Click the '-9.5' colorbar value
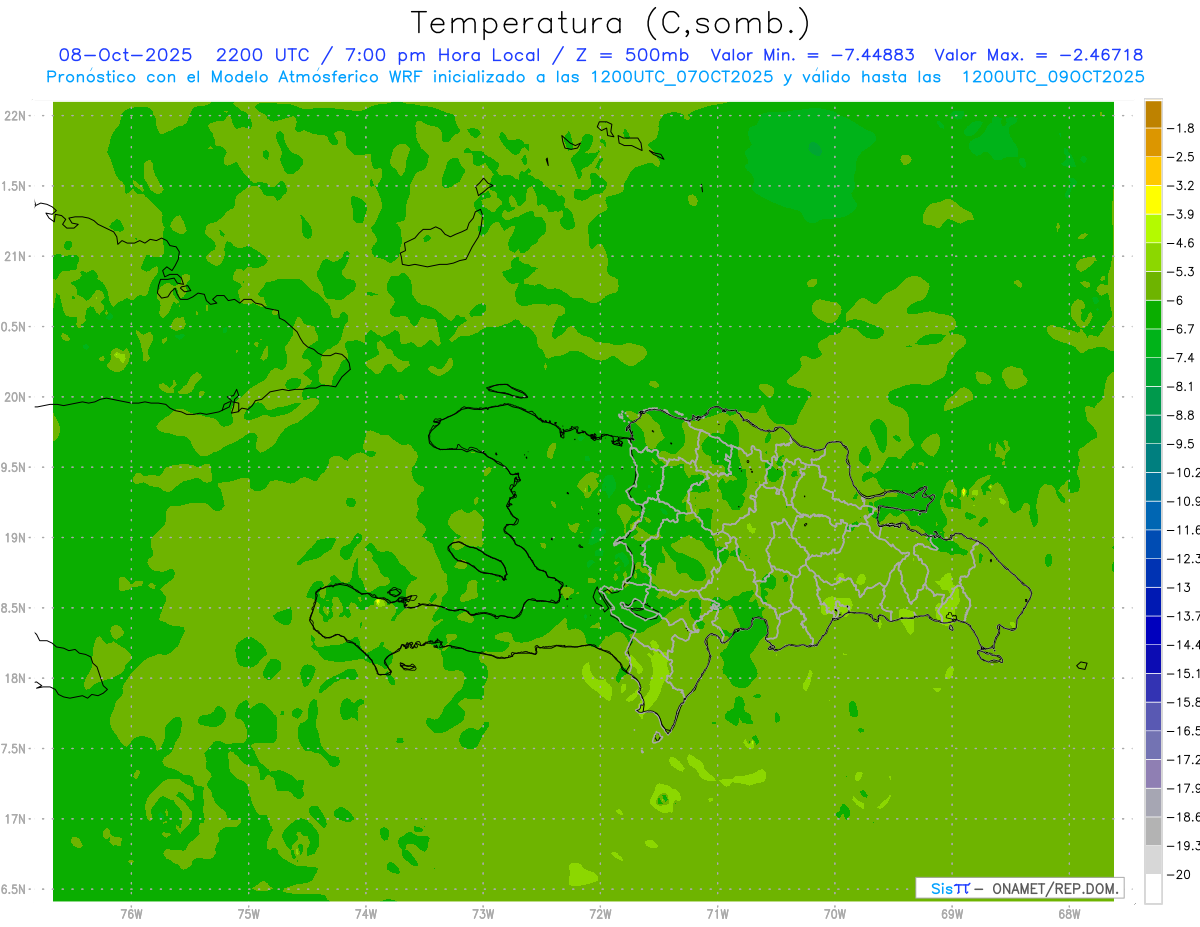This screenshot has height=927, width=1200. 1182,443
